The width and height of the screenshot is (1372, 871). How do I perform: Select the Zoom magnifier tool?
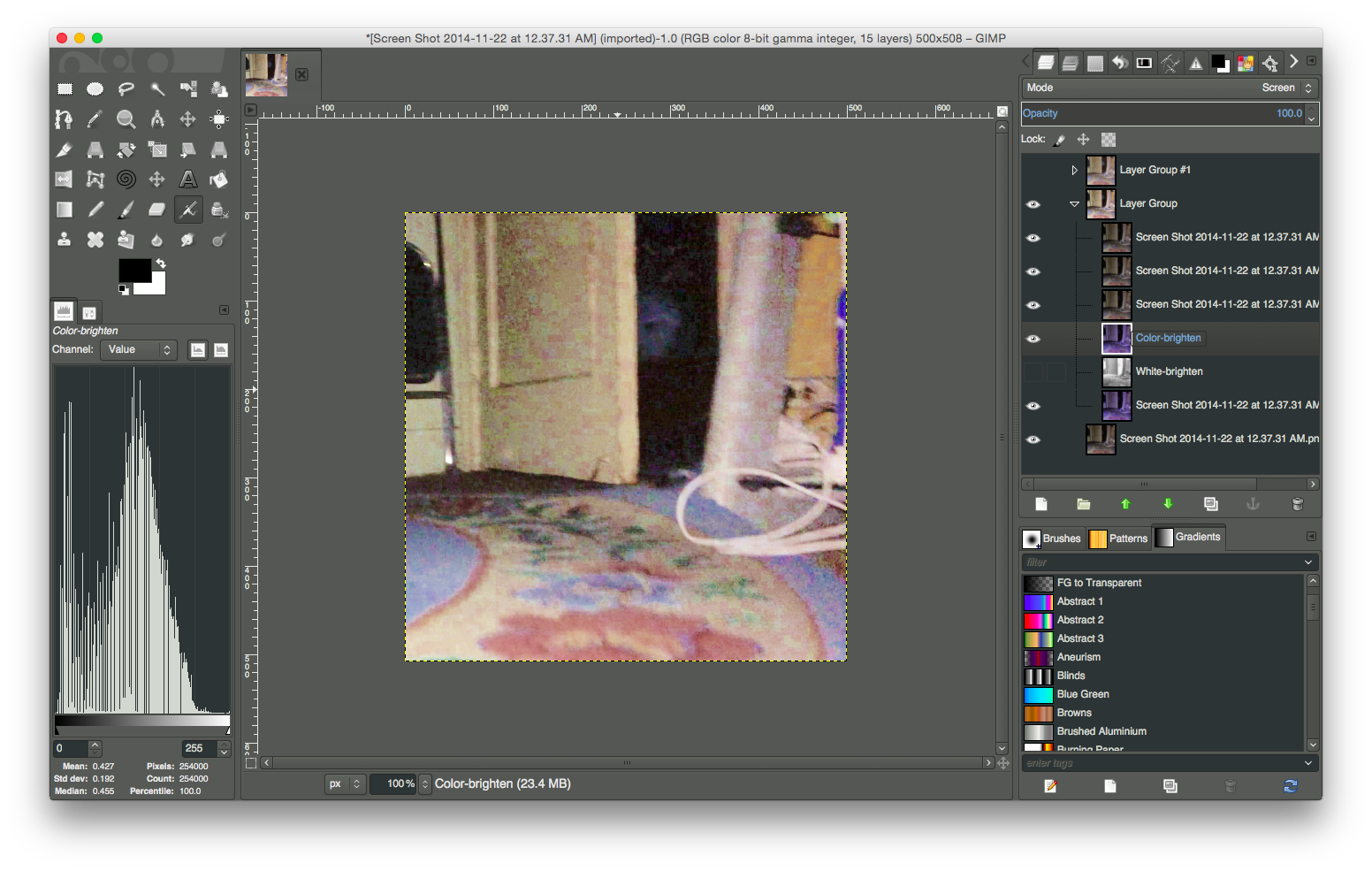click(x=126, y=118)
